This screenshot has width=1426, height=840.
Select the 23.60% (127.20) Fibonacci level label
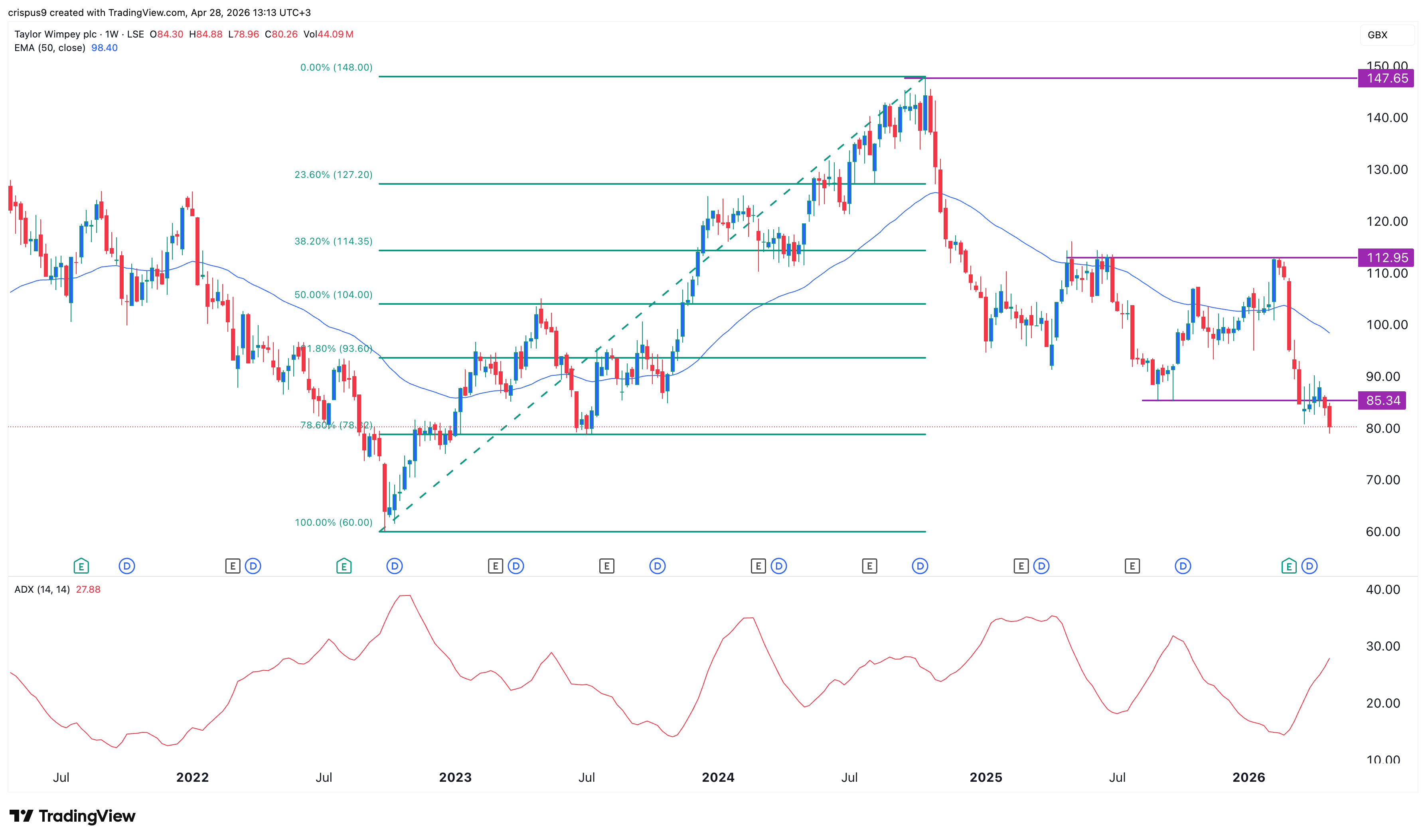(x=334, y=175)
